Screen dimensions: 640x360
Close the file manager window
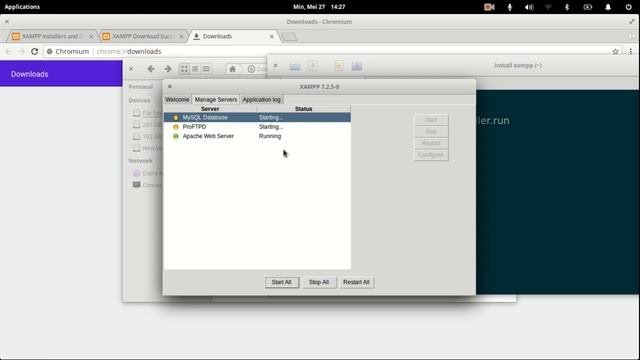pos(131,69)
